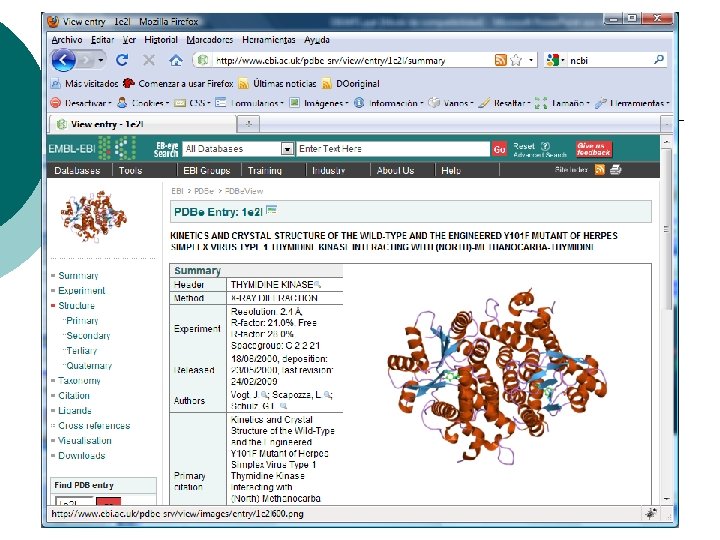This screenshot has height=540, width=720.
Task: Click the site RSS feed icon
Action: pyautogui.click(x=600, y=170)
